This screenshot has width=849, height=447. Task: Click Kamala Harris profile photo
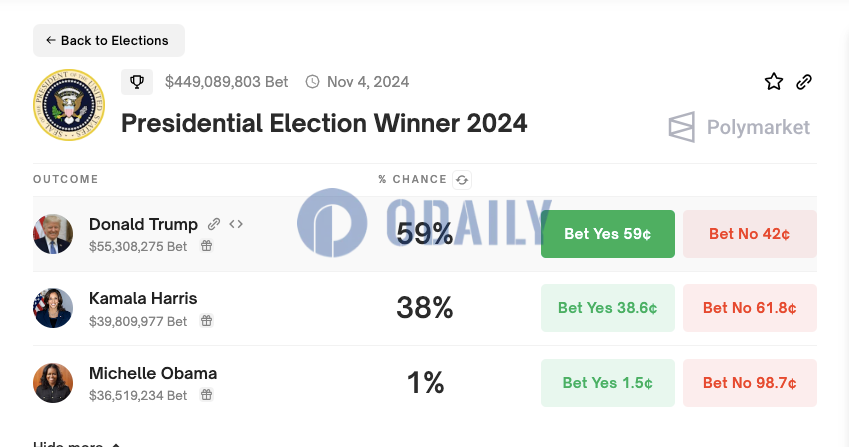coord(53,308)
